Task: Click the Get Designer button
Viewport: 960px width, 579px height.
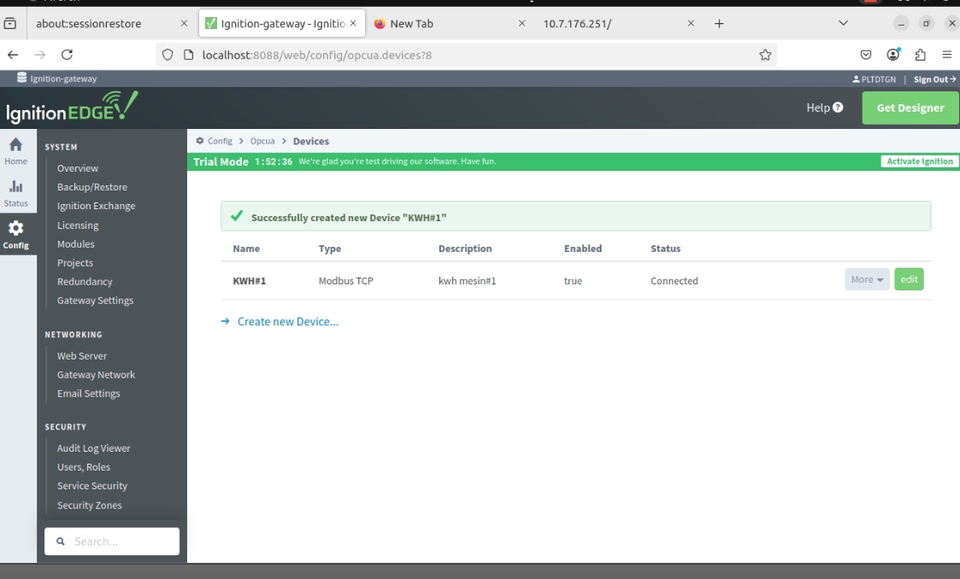Action: pyautogui.click(x=910, y=108)
